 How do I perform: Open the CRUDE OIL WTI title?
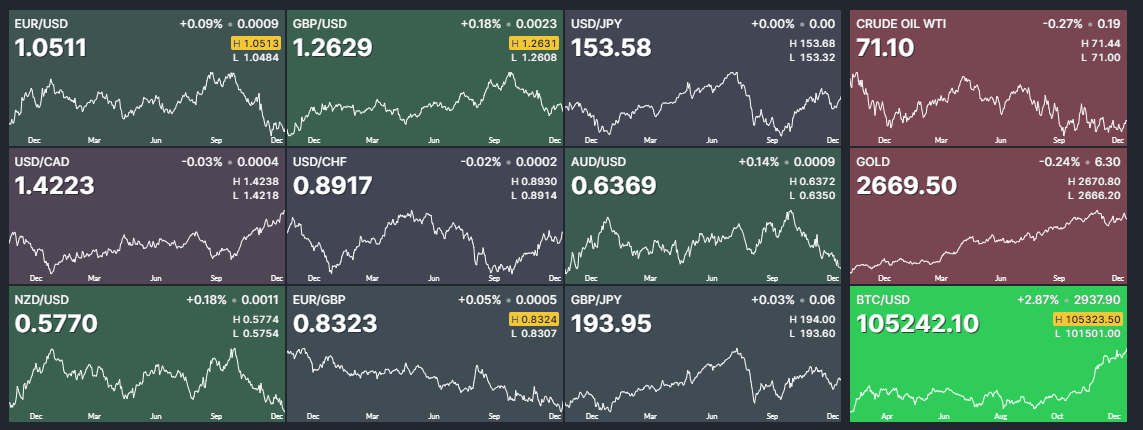point(901,24)
